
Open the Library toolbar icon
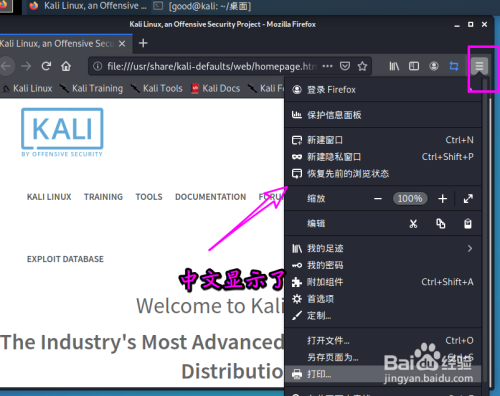(394, 66)
